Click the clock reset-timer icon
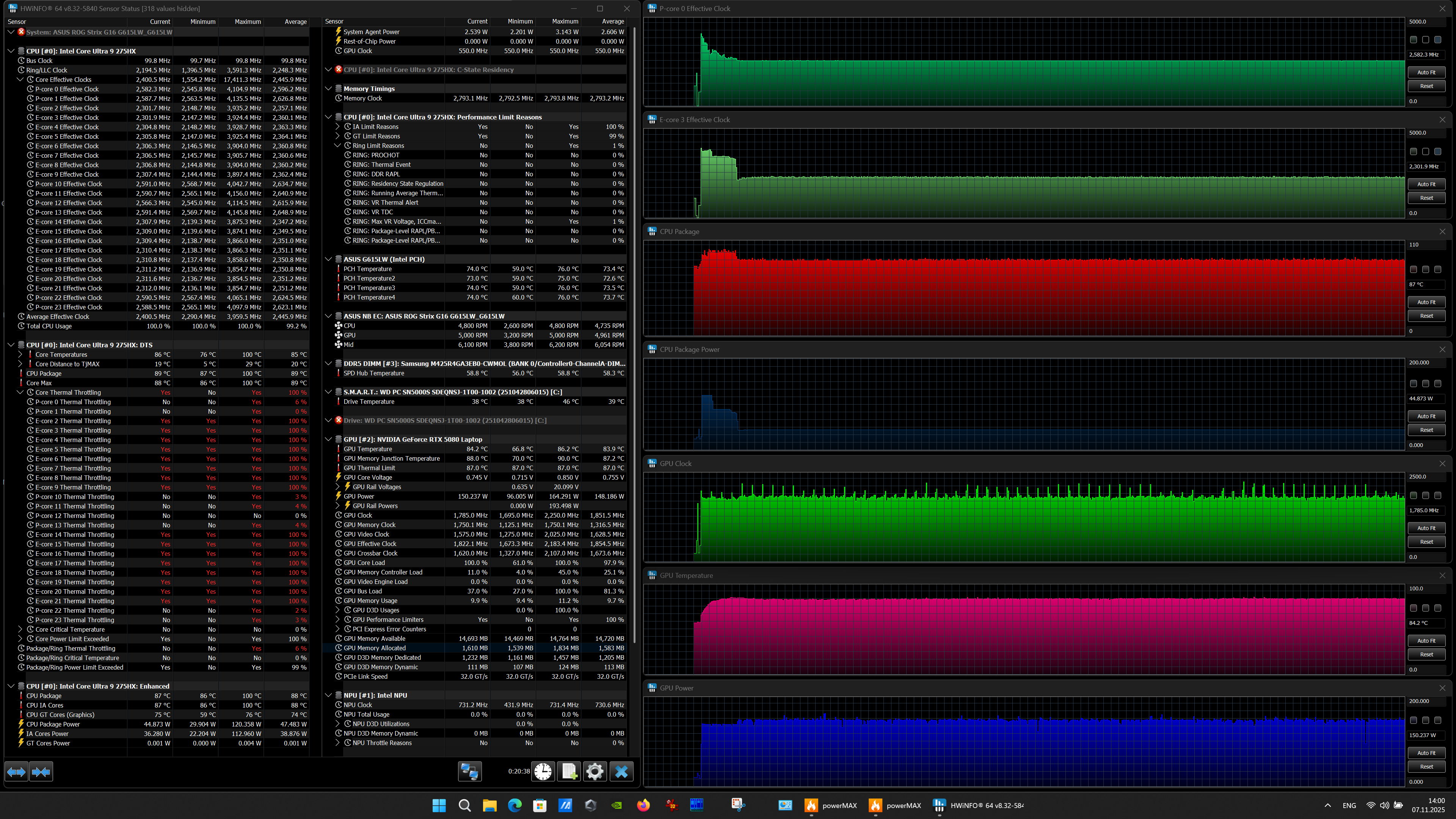This screenshot has height=819, width=1456. click(543, 772)
